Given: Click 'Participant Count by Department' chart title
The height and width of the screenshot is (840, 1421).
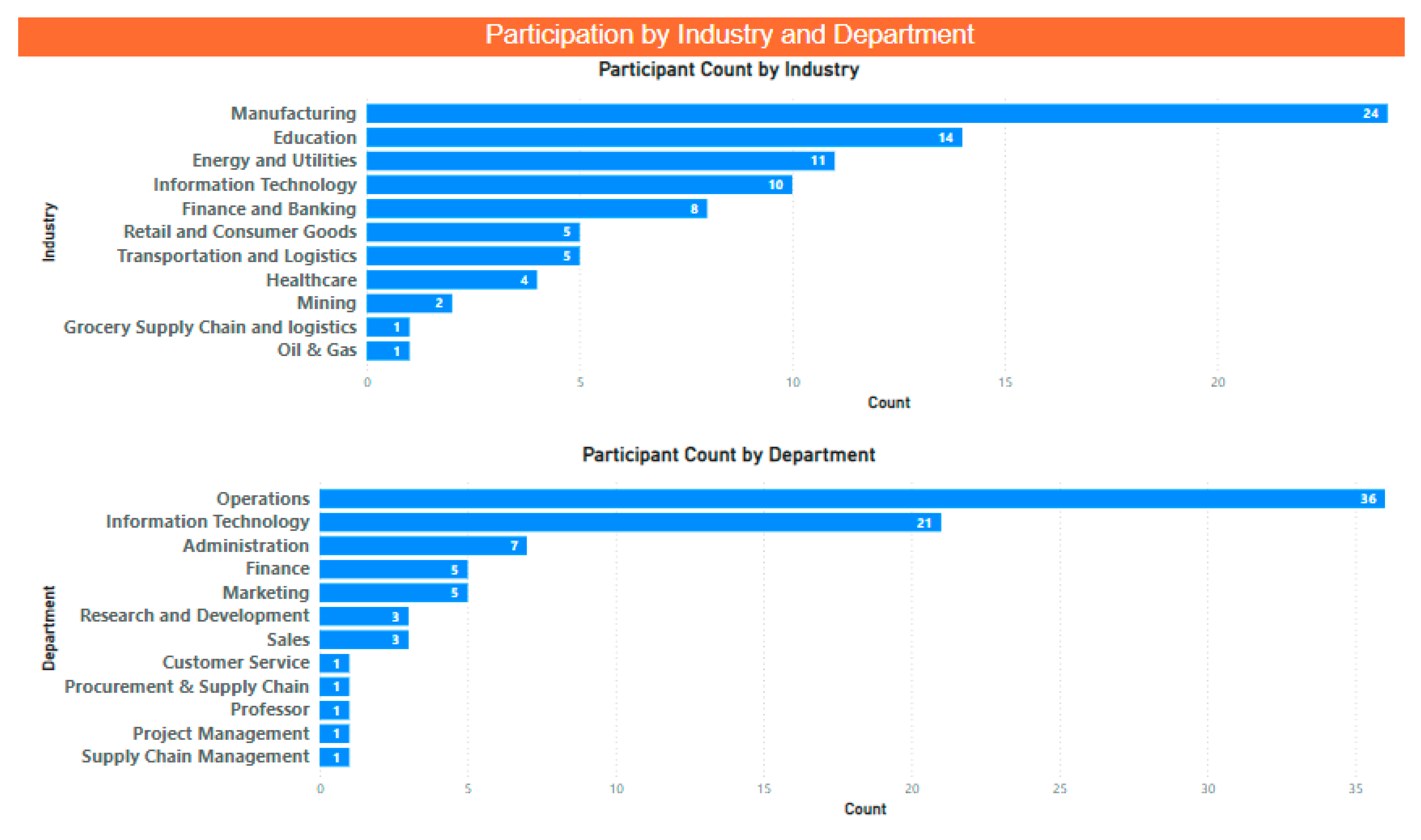Looking at the screenshot, I should [728, 455].
